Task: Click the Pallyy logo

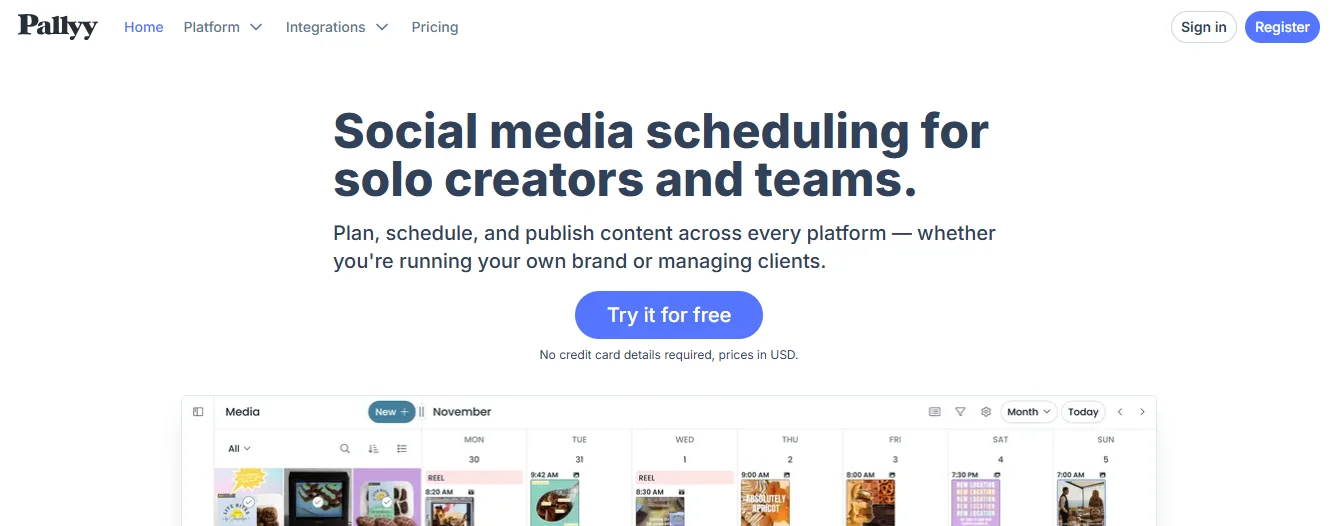Action: pos(58,27)
